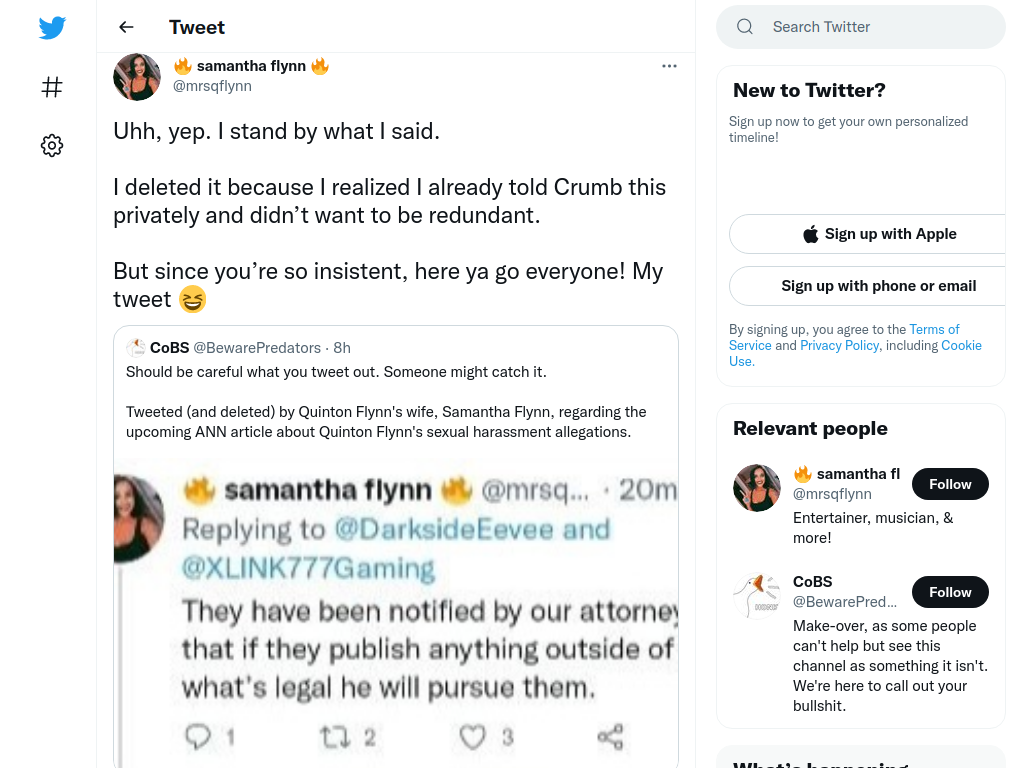Viewport: 1024px width, 768px height.
Task: Focus the Search Twitter field
Action: point(861,27)
